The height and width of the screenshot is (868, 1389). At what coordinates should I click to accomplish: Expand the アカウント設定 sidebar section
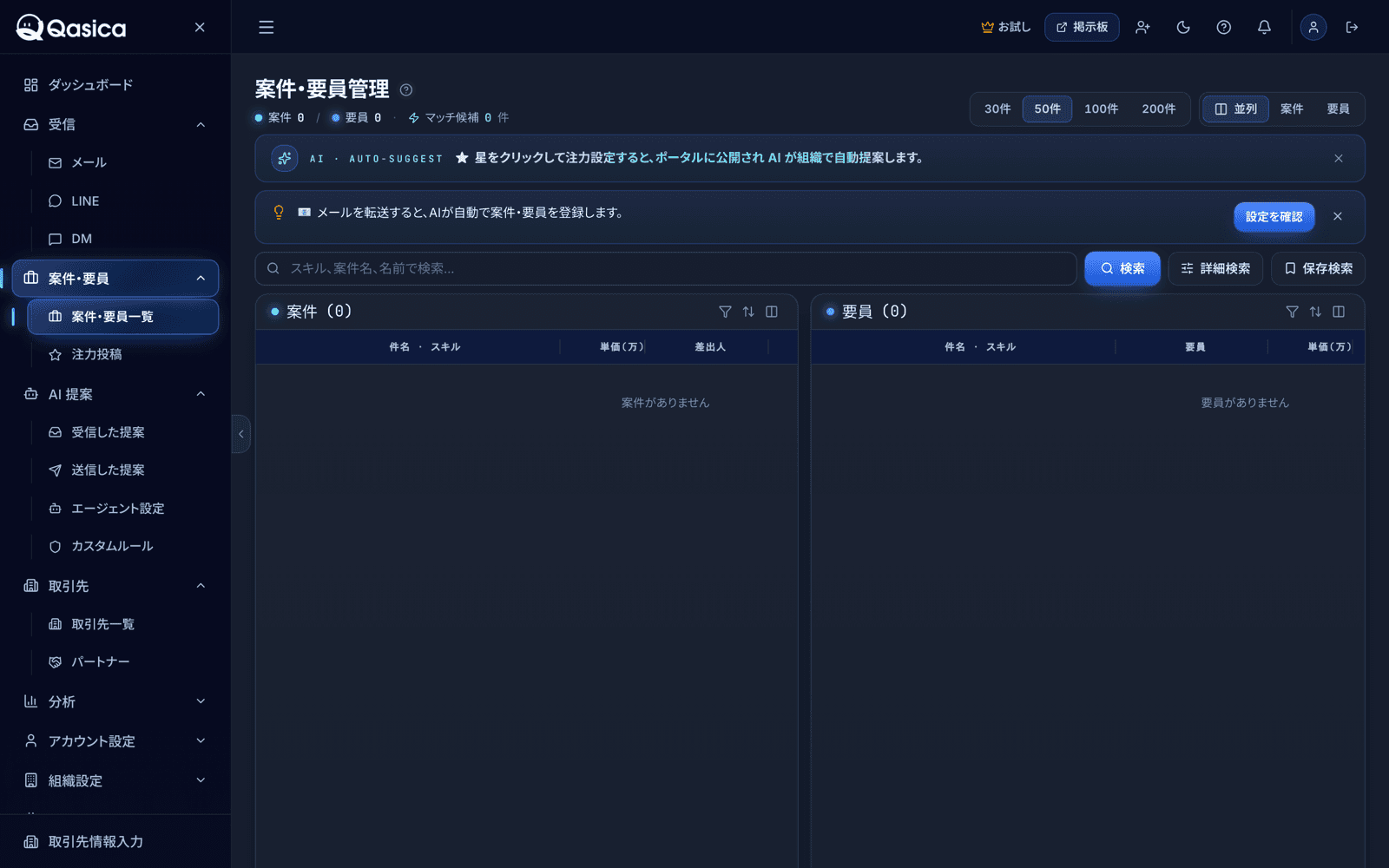tap(115, 741)
